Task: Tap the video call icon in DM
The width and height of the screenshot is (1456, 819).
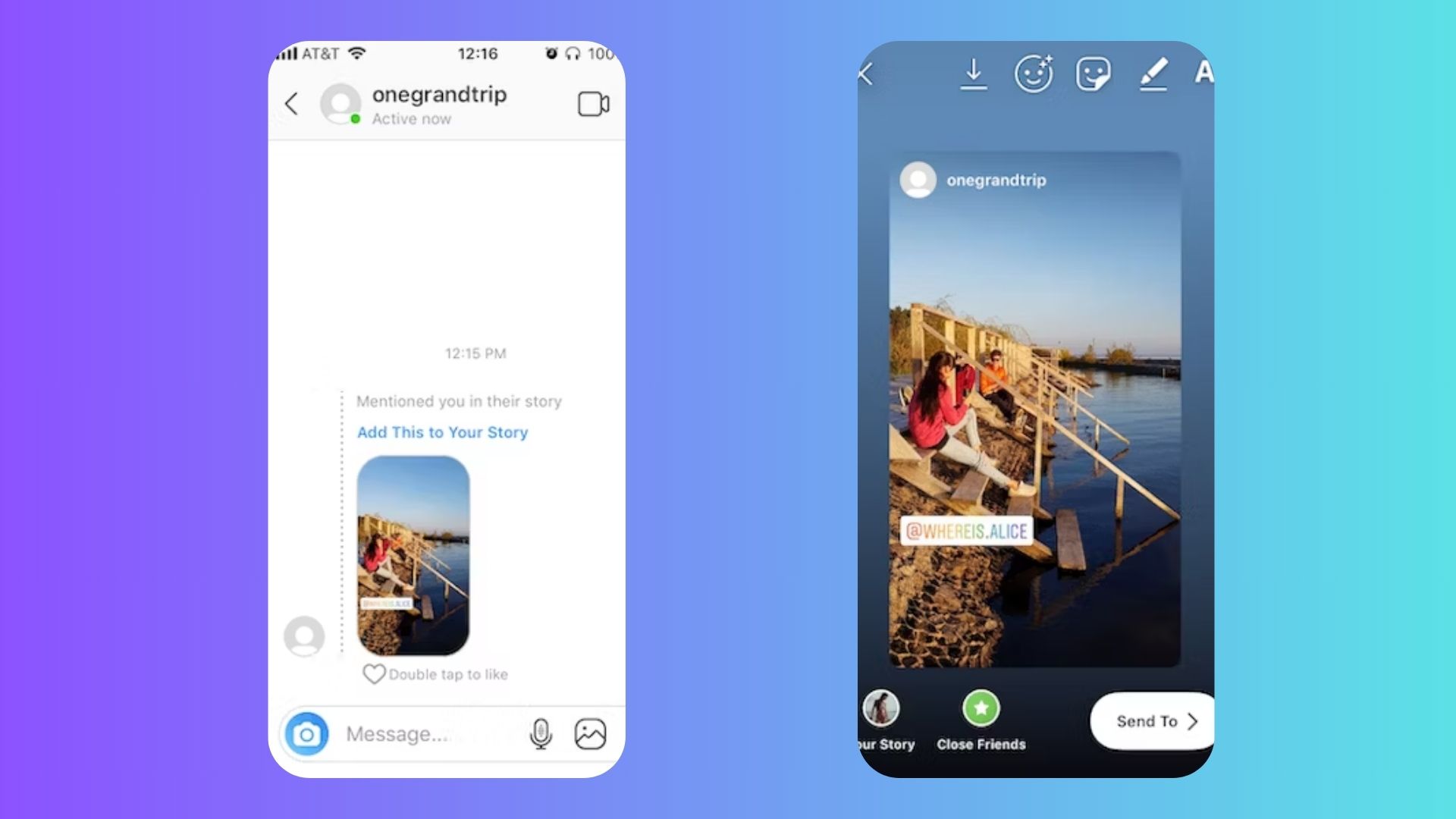Action: [x=592, y=104]
